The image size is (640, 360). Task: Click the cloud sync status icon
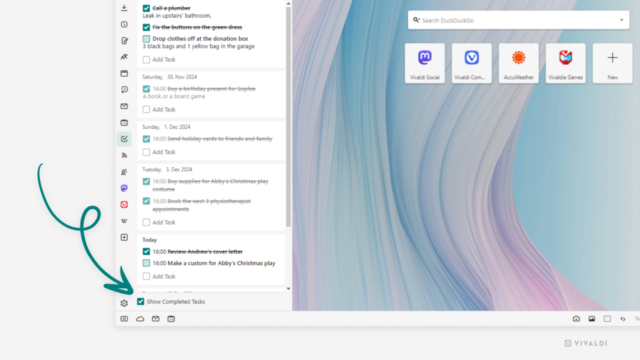tap(140, 319)
